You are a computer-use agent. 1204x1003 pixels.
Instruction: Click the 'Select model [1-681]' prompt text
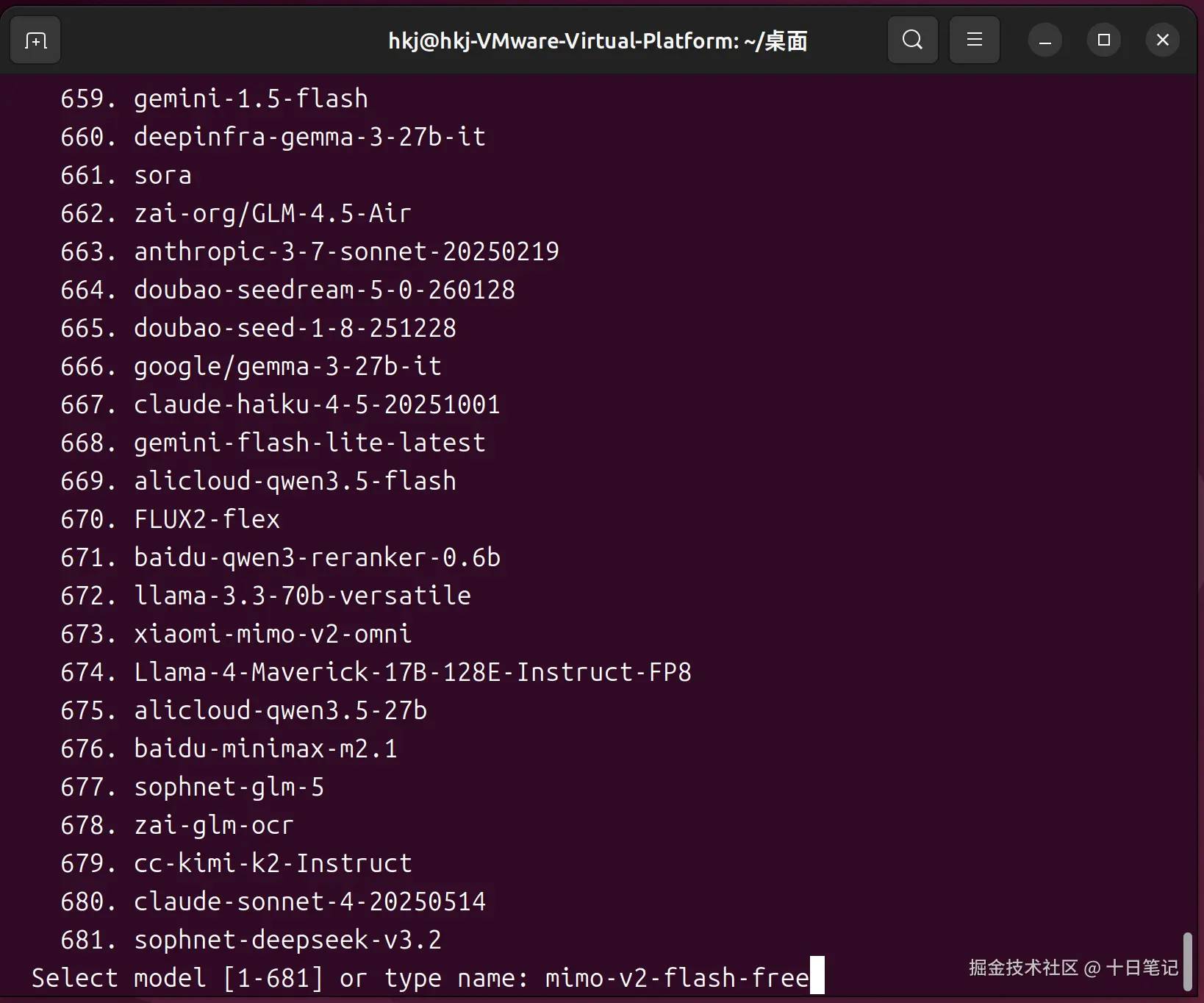[x=177, y=978]
